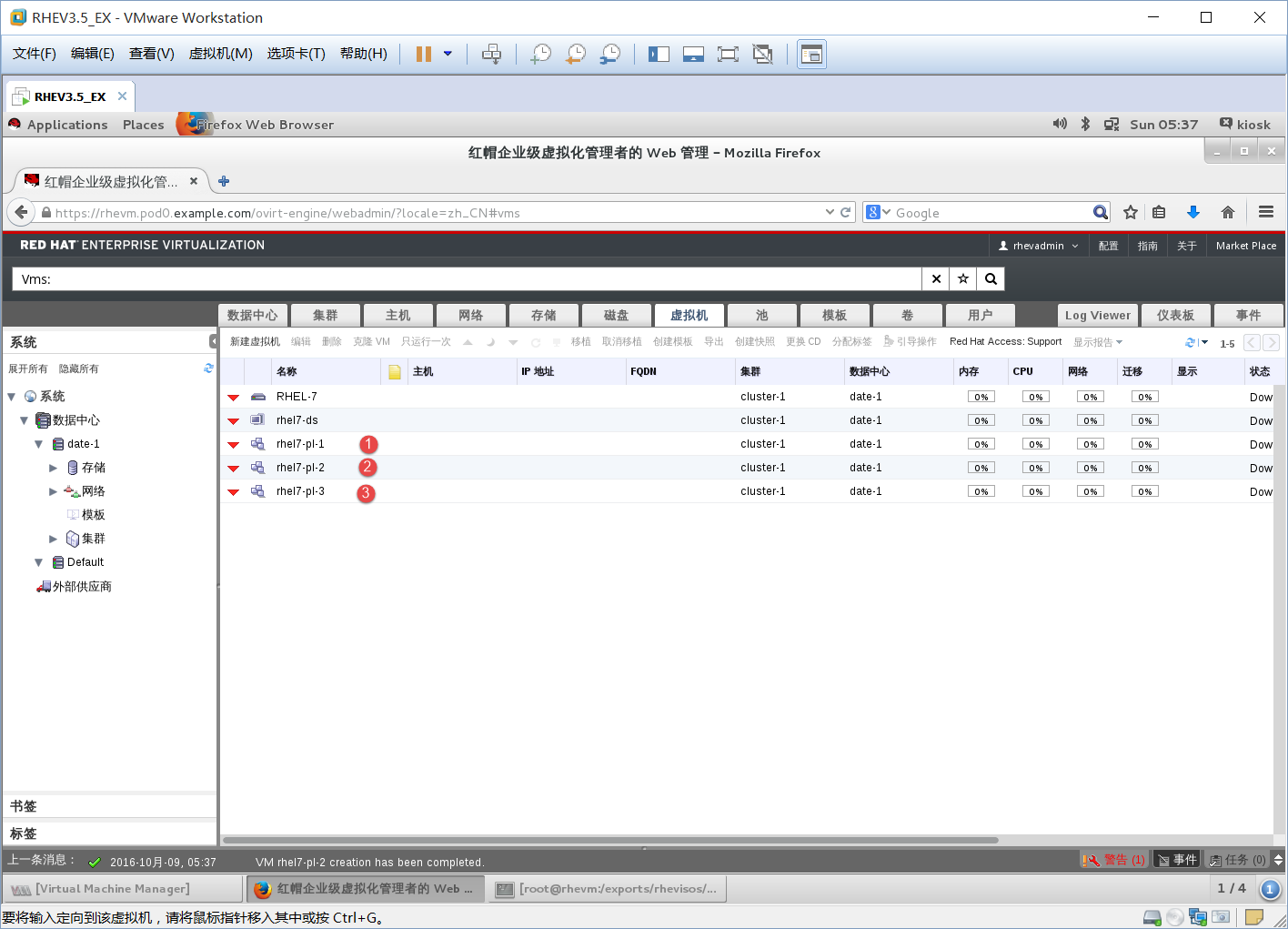Collapse the 数据中心 tree node
Viewport: 1288px width, 929px height.
pyautogui.click(x=24, y=420)
